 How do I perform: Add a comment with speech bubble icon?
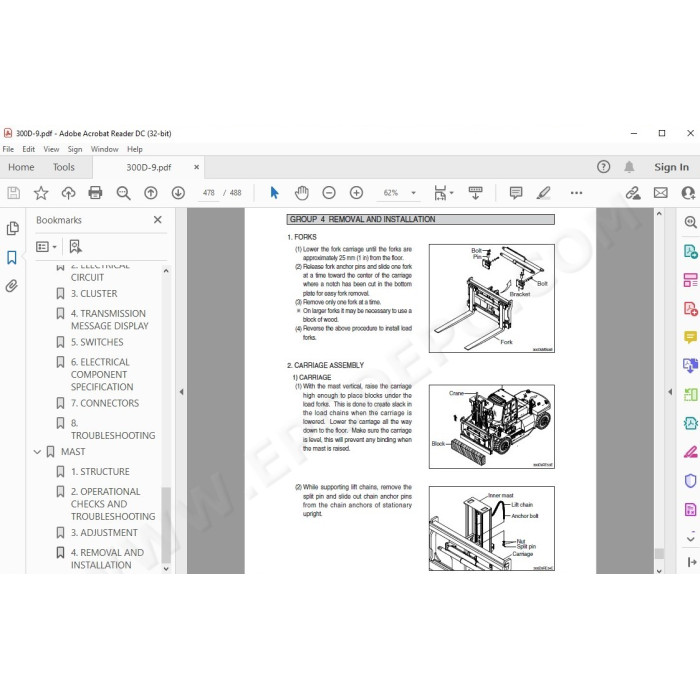[x=516, y=193]
